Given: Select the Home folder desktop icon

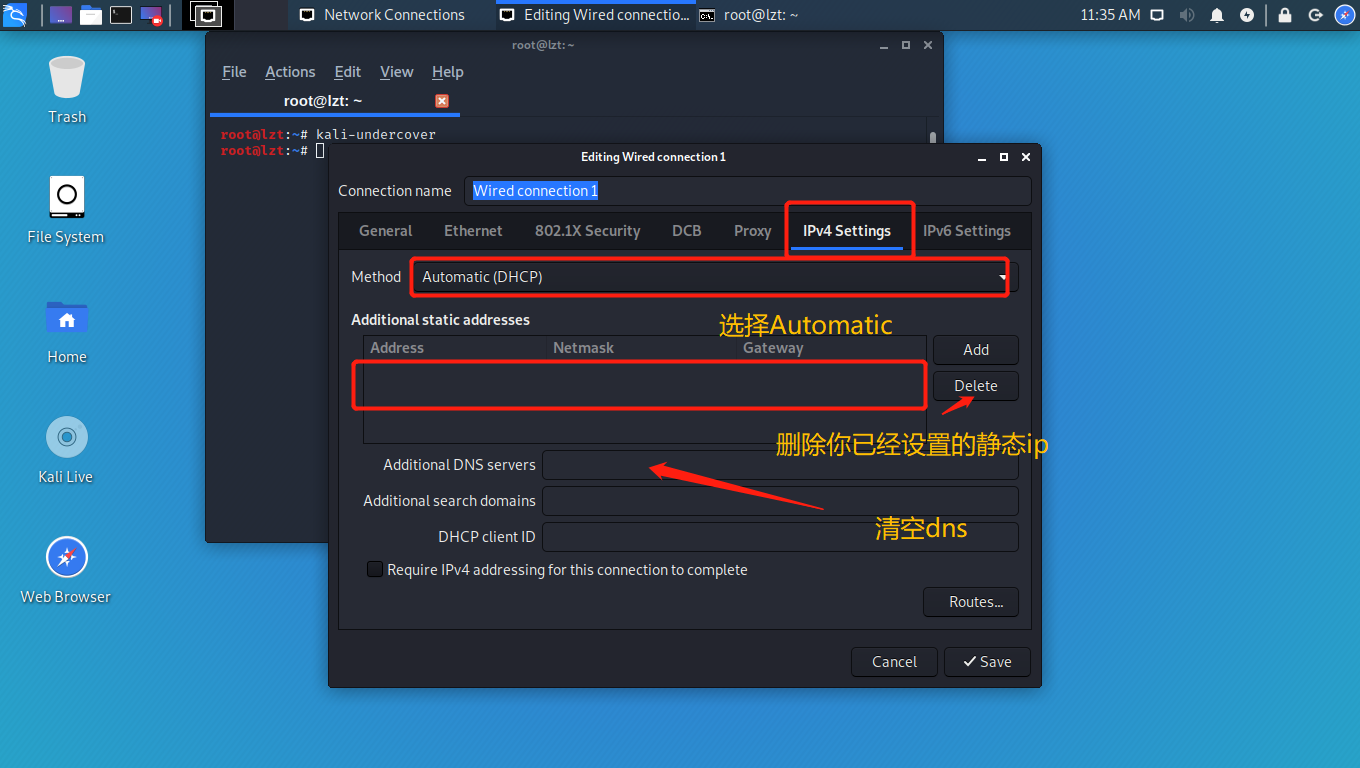Looking at the screenshot, I should click(67, 330).
